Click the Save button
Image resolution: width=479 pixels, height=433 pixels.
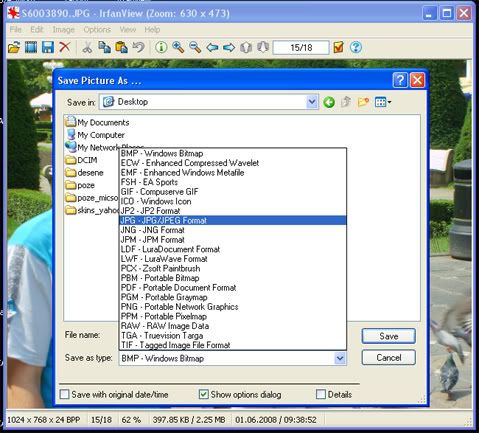point(389,336)
